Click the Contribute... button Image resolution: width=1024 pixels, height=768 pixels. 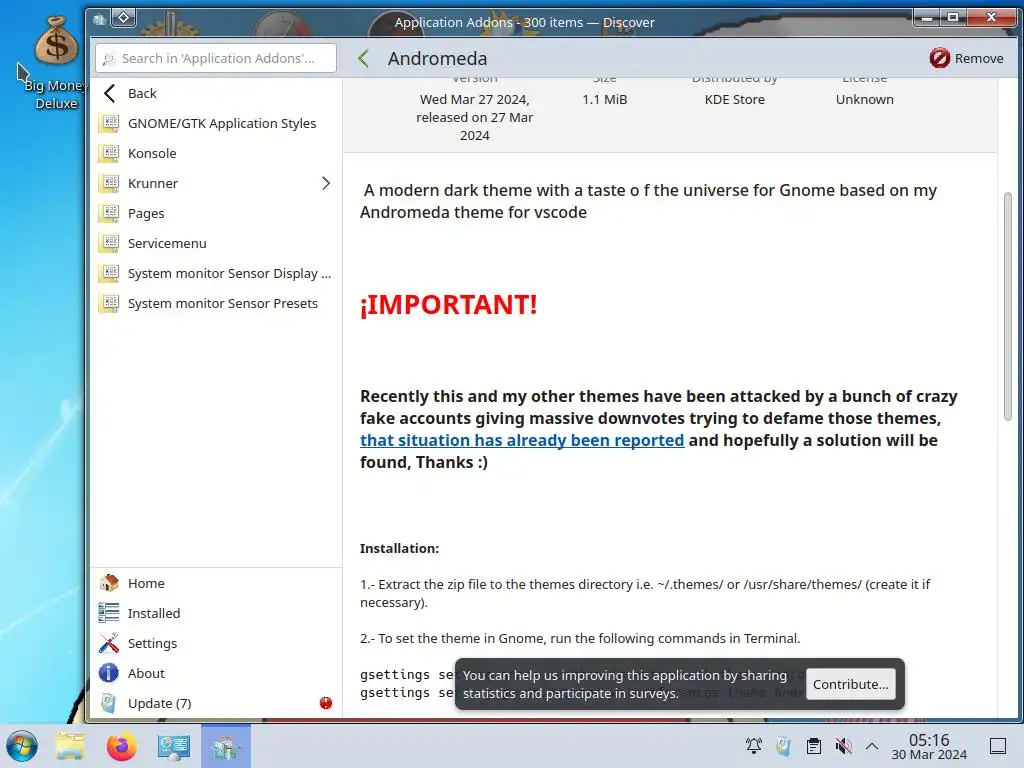click(x=850, y=684)
